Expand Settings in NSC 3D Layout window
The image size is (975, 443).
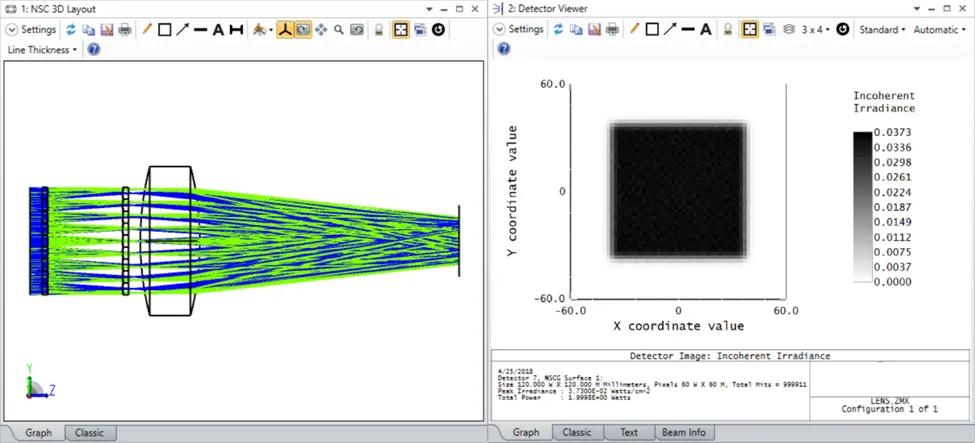33,30
